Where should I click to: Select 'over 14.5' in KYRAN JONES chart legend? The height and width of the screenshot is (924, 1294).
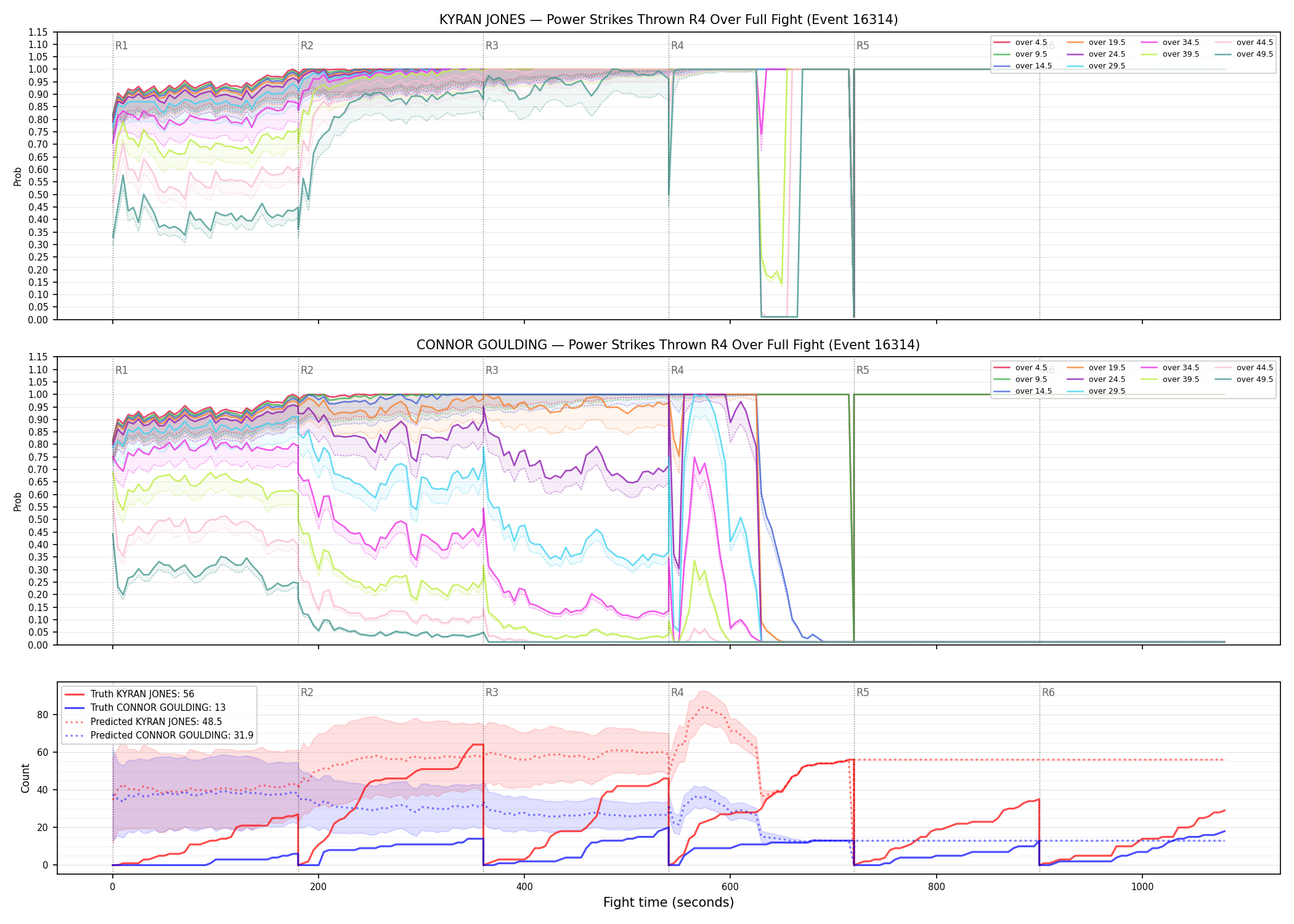pos(1023,66)
